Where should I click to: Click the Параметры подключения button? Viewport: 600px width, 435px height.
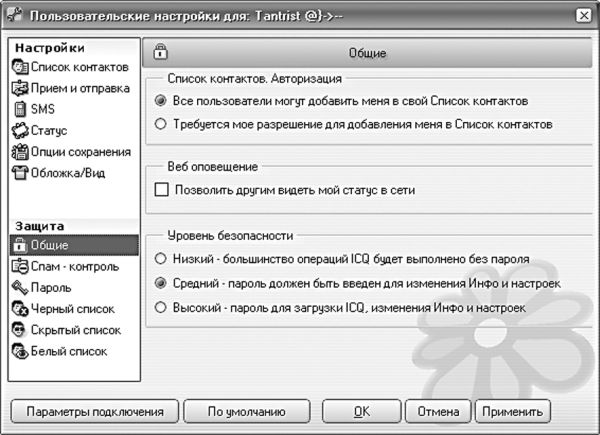point(95,412)
